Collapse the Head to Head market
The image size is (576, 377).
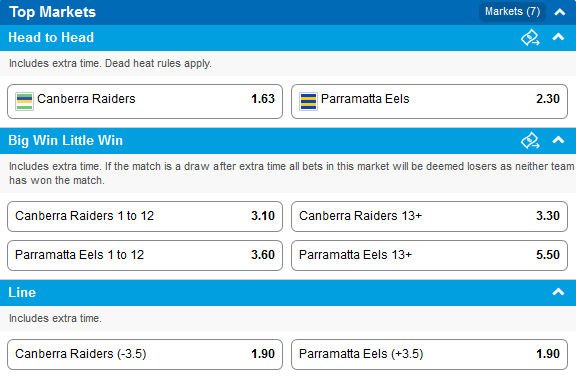(x=558, y=37)
